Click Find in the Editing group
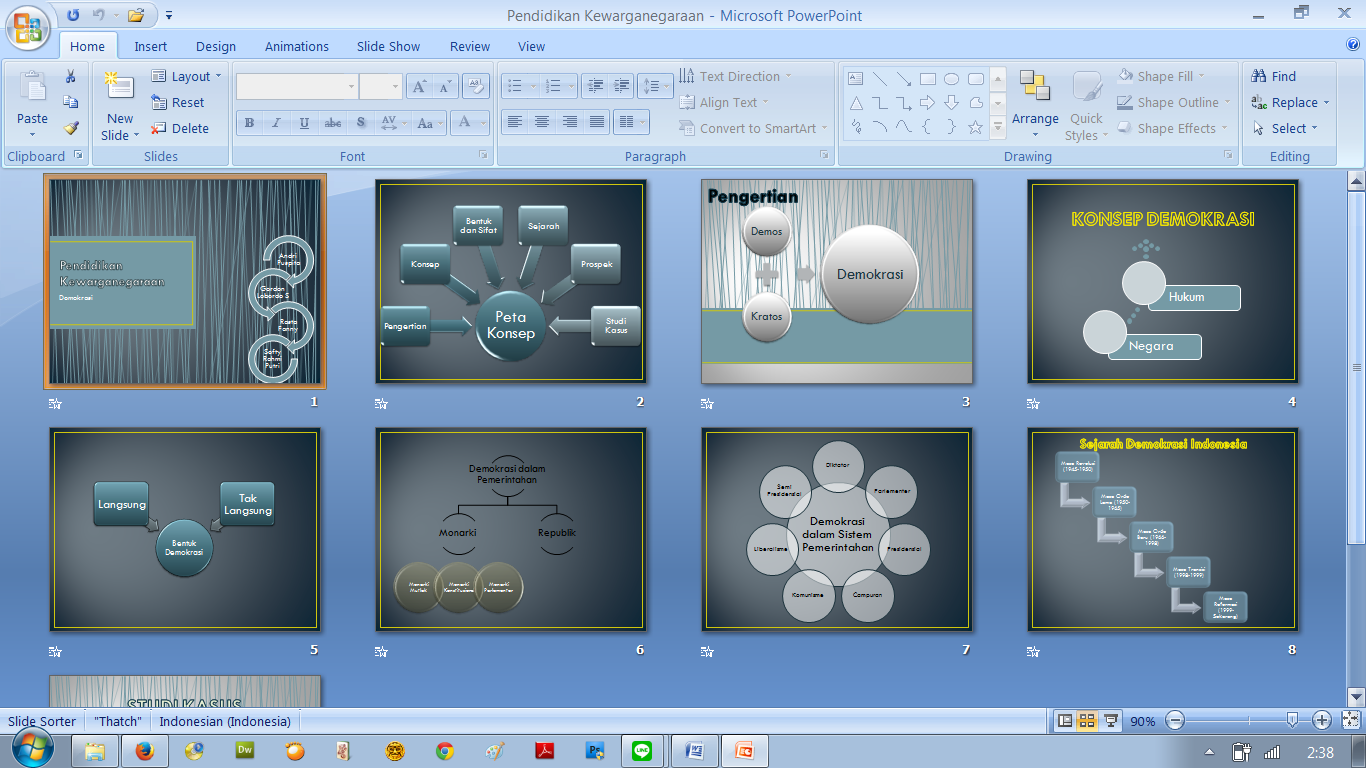This screenshot has height=768, width=1366. (x=1273, y=76)
